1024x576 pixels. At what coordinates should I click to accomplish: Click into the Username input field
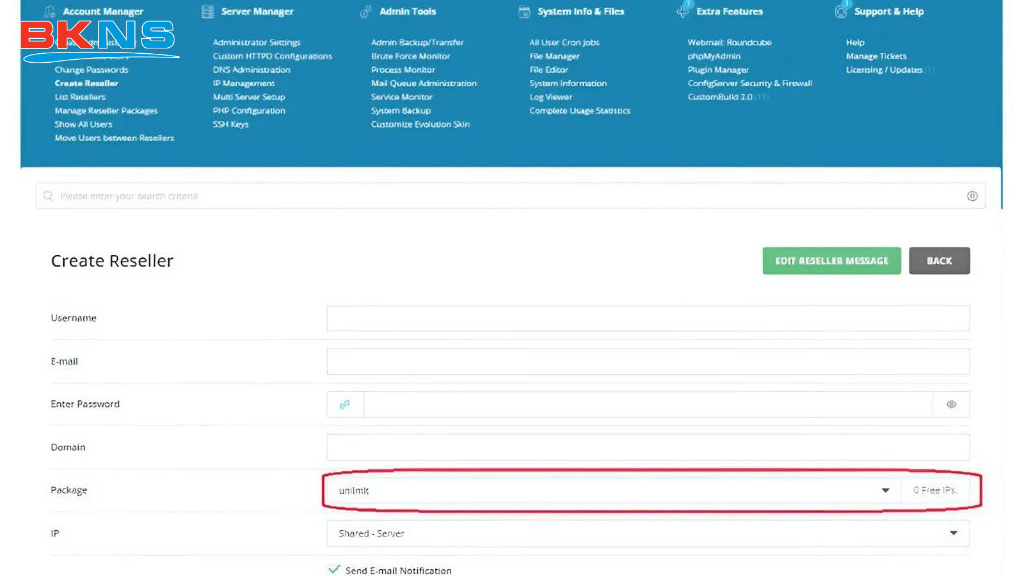pos(647,318)
